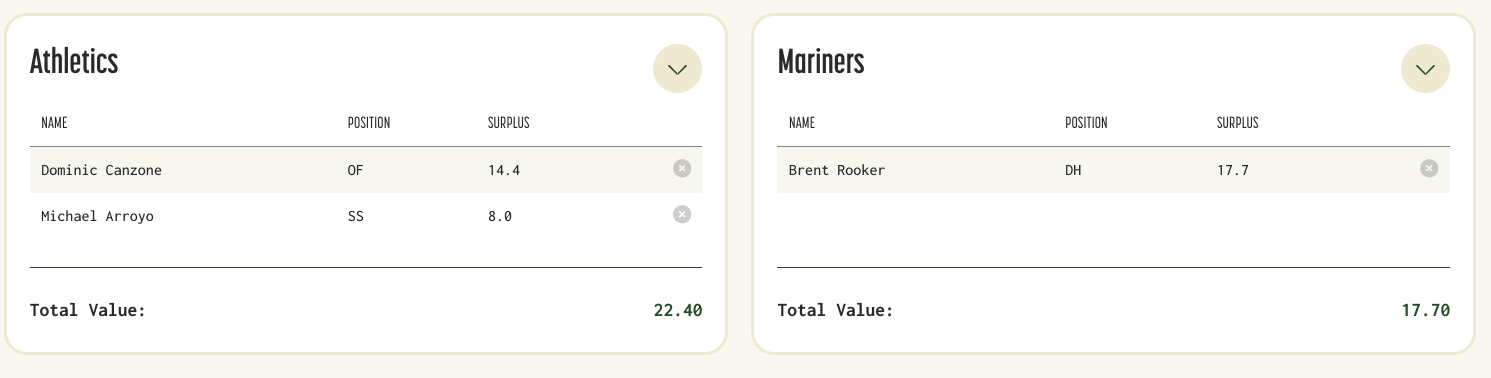Select the Dominic Canzone row
The image size is (1491, 378).
366,170
